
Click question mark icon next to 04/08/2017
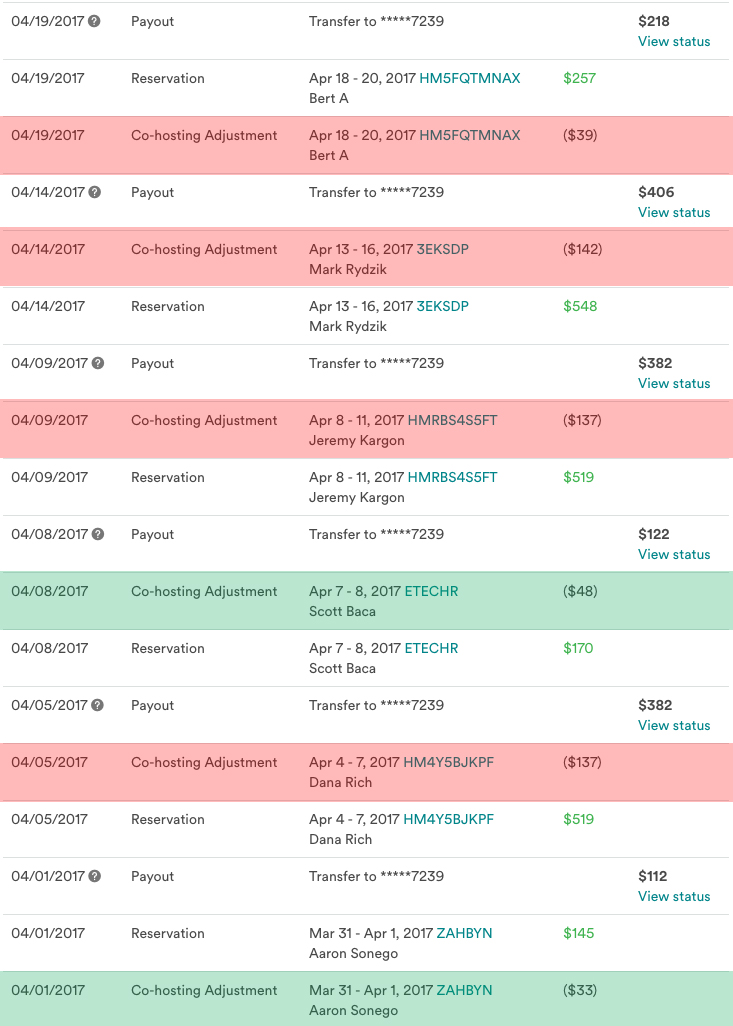pyautogui.click(x=98, y=534)
